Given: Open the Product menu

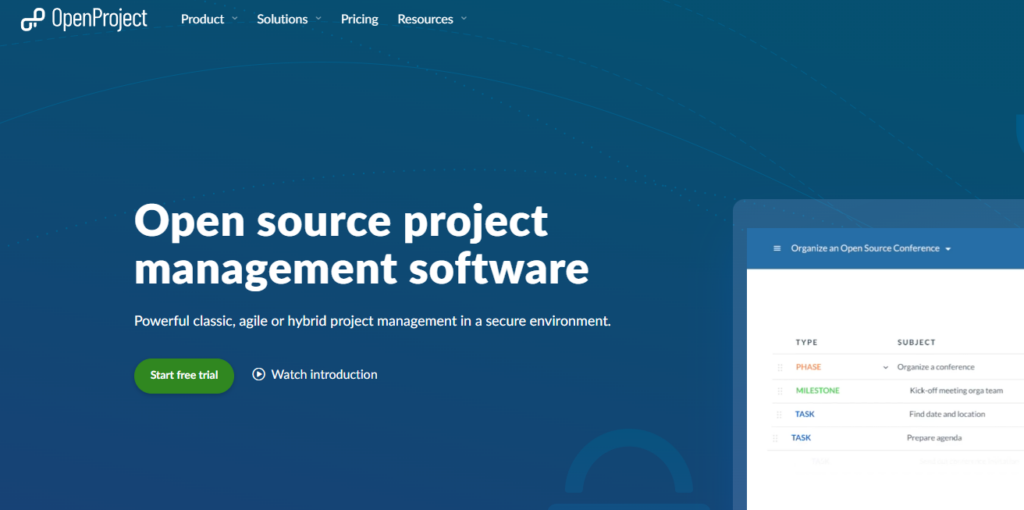Looking at the screenshot, I should 202,19.
